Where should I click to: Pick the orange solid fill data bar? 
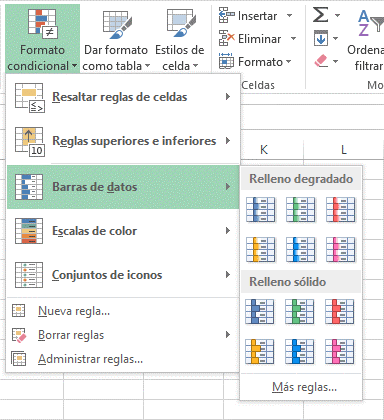pyautogui.click(x=260, y=351)
